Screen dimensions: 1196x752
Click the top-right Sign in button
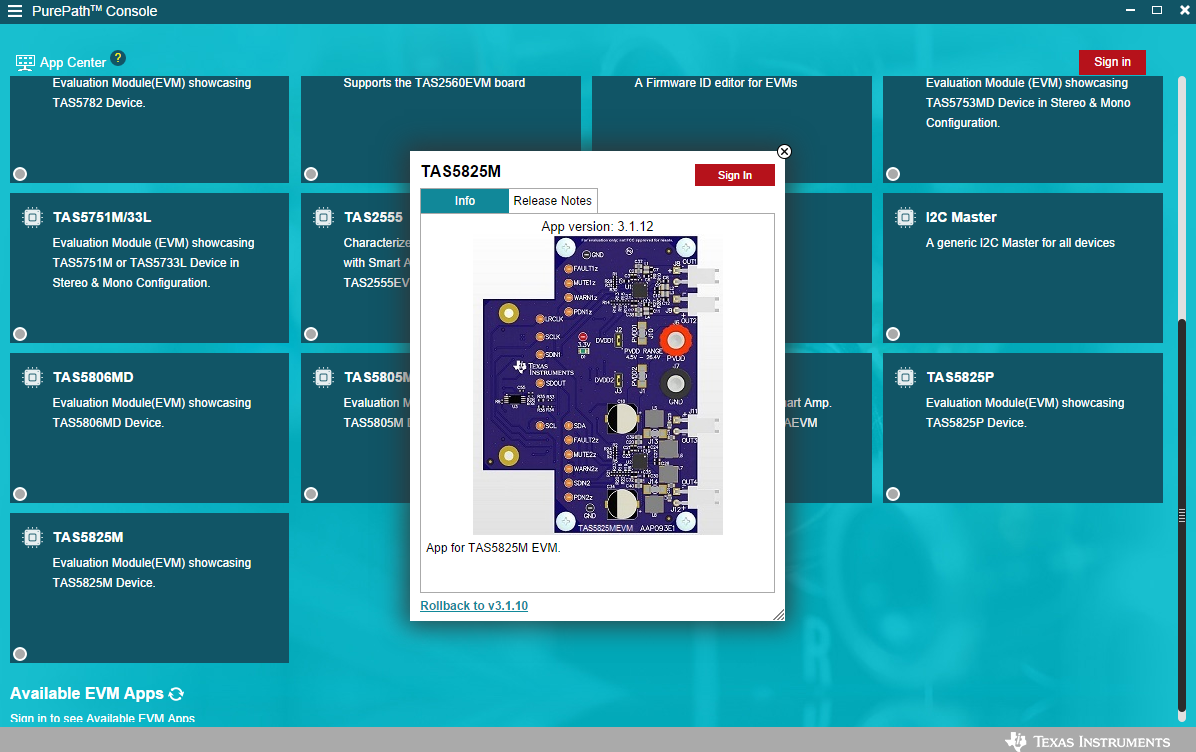pos(1112,62)
